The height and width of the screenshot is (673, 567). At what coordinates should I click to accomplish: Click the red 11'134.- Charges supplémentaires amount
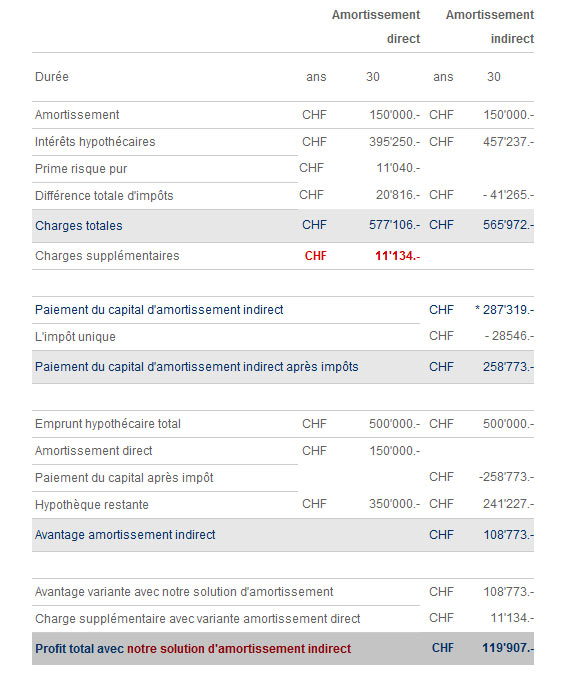(x=397, y=256)
